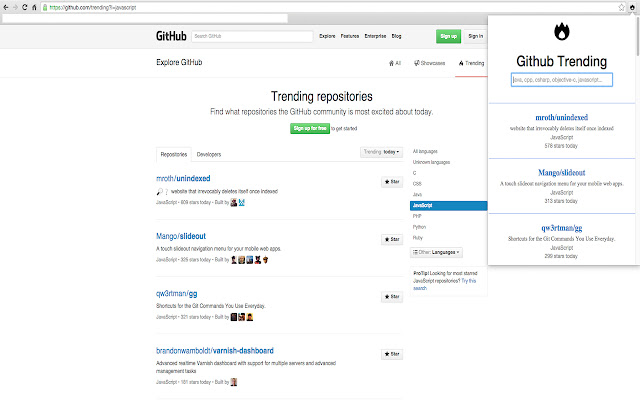This screenshot has height=400, width=640.
Task: Open the Trending today dropdown
Action: click(x=381, y=152)
